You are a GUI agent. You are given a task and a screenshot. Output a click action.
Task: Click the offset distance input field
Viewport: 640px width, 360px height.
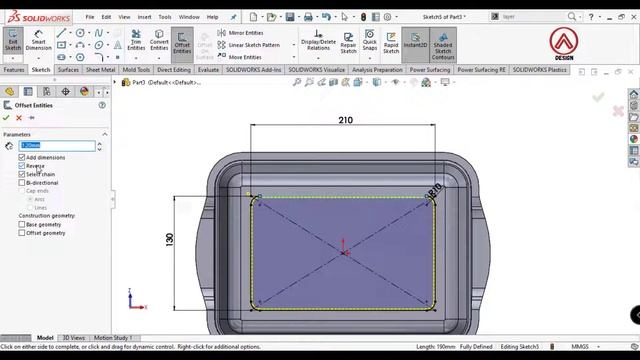pyautogui.click(x=57, y=146)
